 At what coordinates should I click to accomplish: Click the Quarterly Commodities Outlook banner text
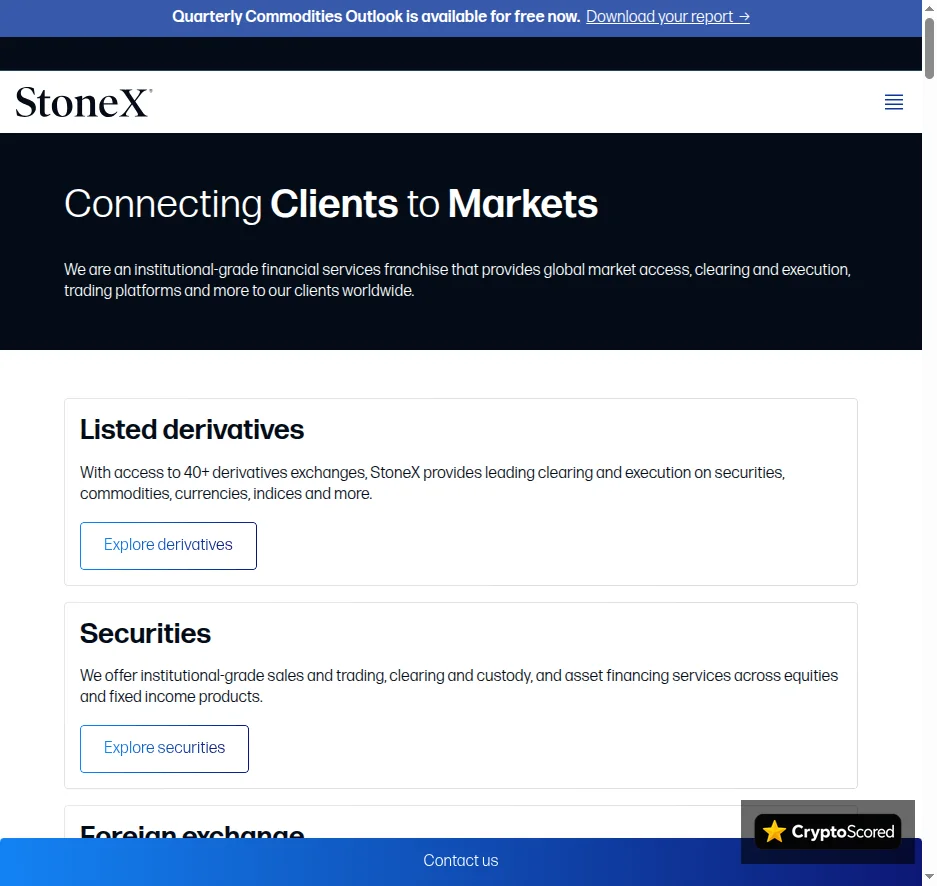(x=376, y=17)
